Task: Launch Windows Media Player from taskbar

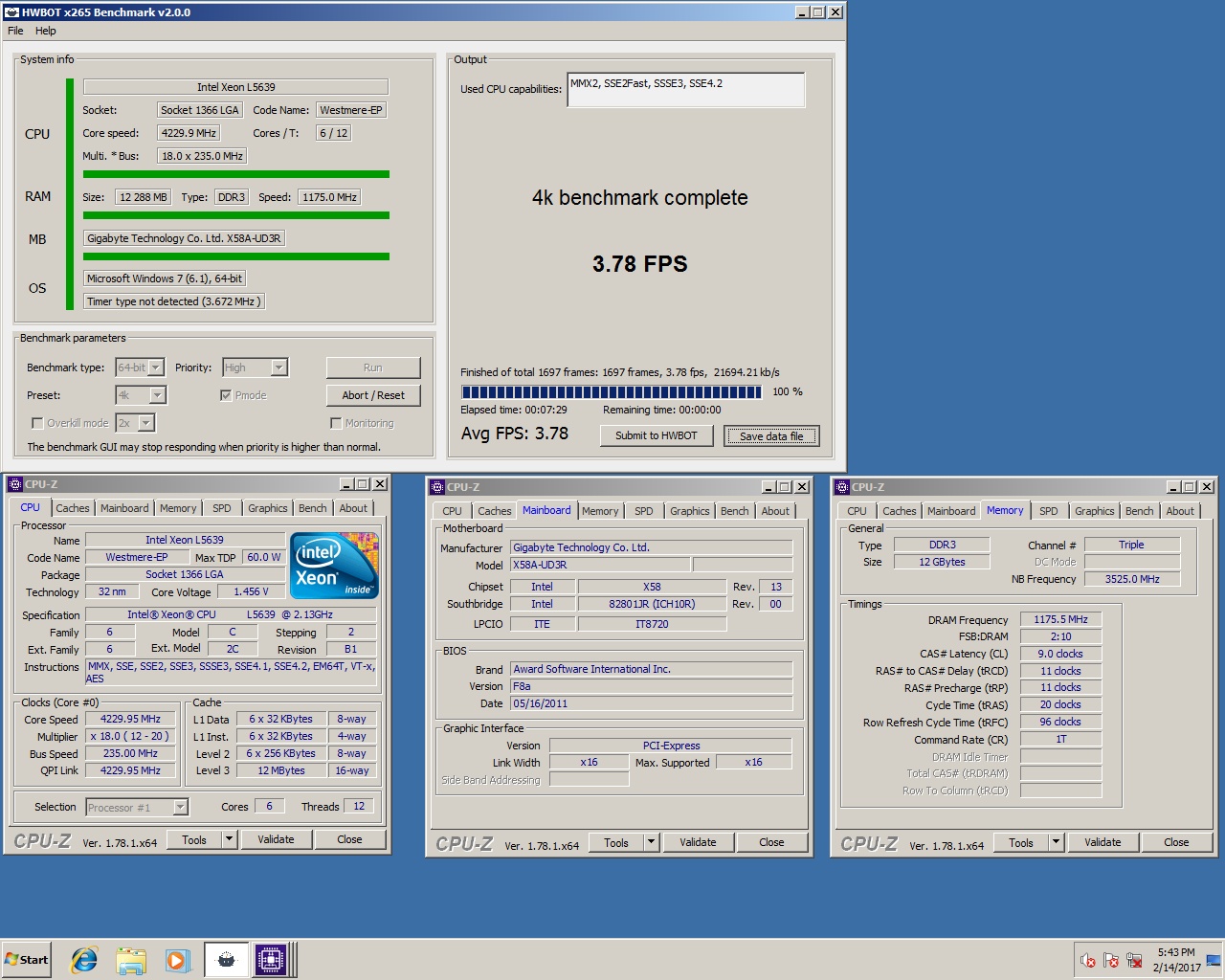Action: pos(178,960)
